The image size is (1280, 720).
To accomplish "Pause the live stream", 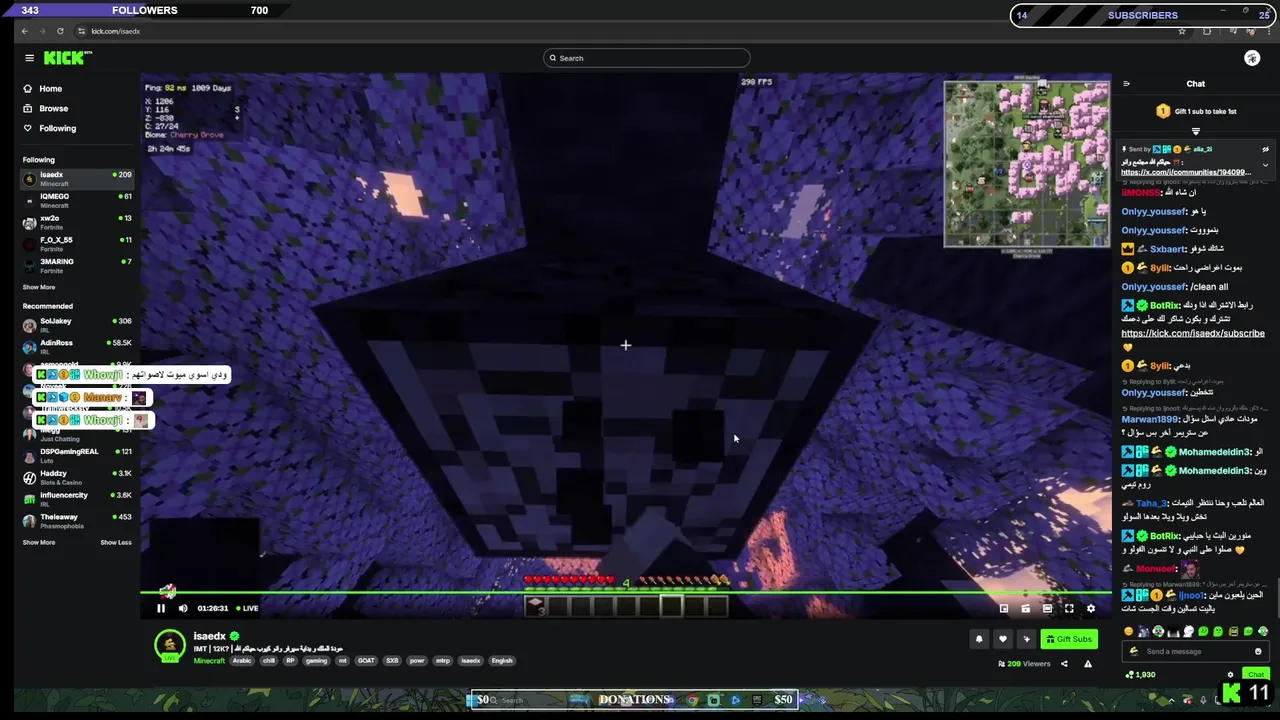I will (160, 608).
